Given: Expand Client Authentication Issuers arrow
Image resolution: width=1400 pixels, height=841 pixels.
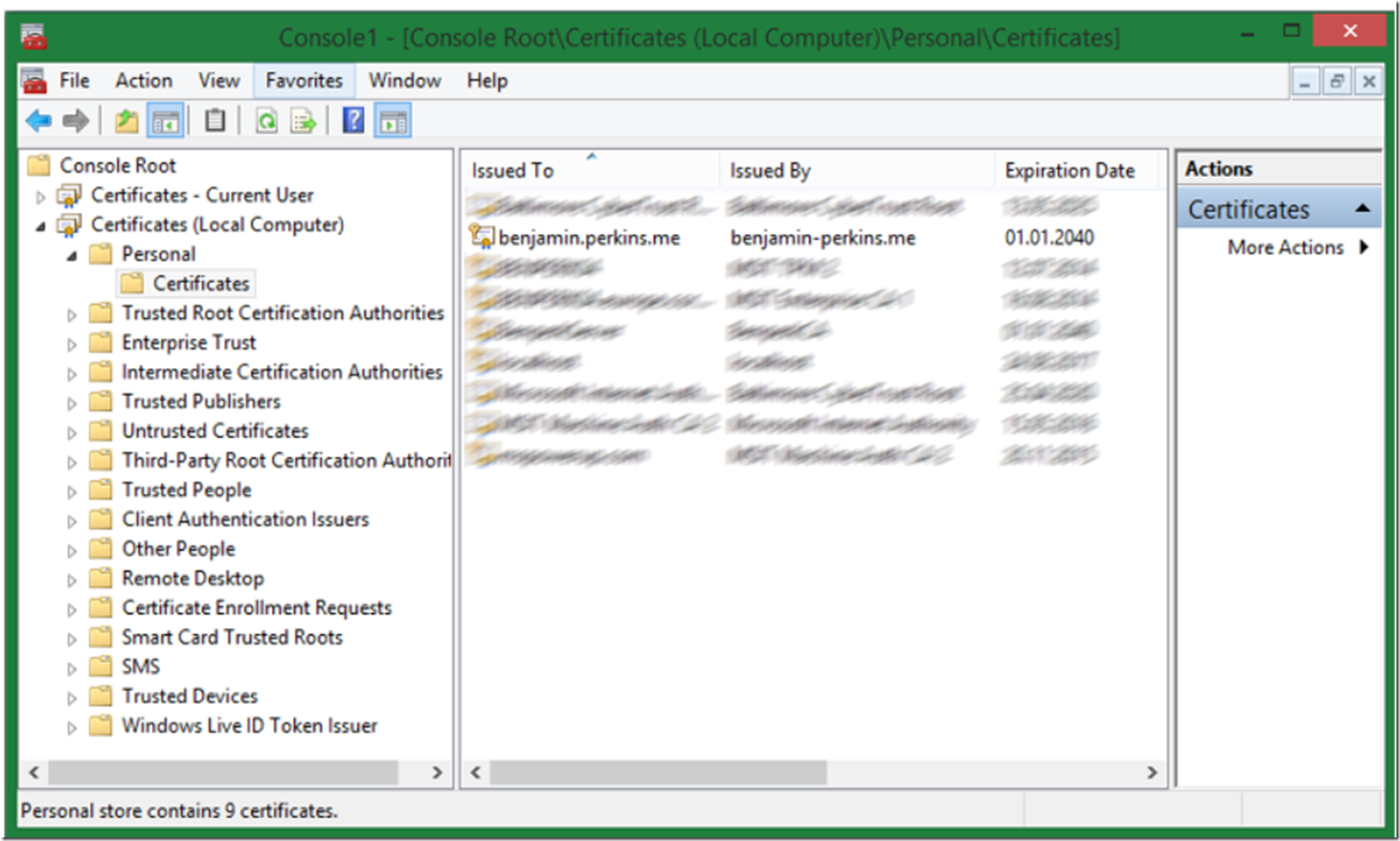Looking at the screenshot, I should coord(72,521).
